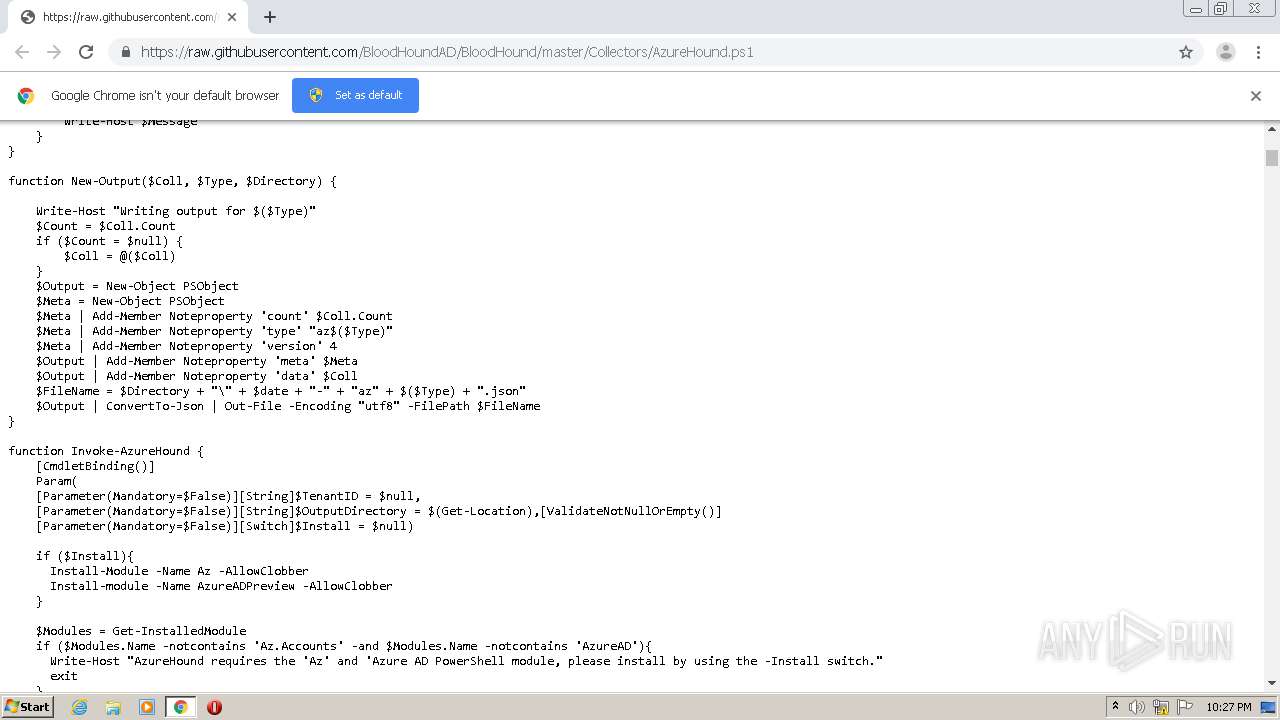Click the vertical scrollbar thumb
The image size is (1280, 720).
coord(1272,157)
